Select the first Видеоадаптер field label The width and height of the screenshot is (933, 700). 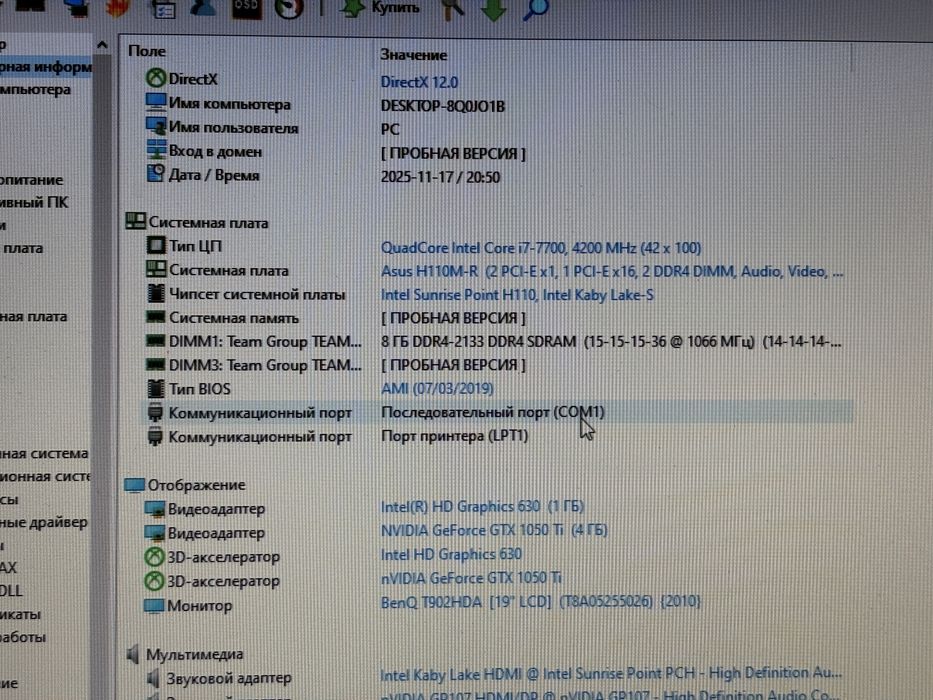pos(217,509)
